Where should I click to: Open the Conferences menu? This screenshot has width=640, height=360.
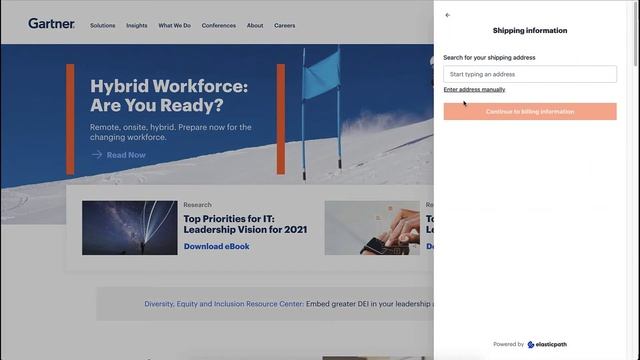pyautogui.click(x=219, y=25)
